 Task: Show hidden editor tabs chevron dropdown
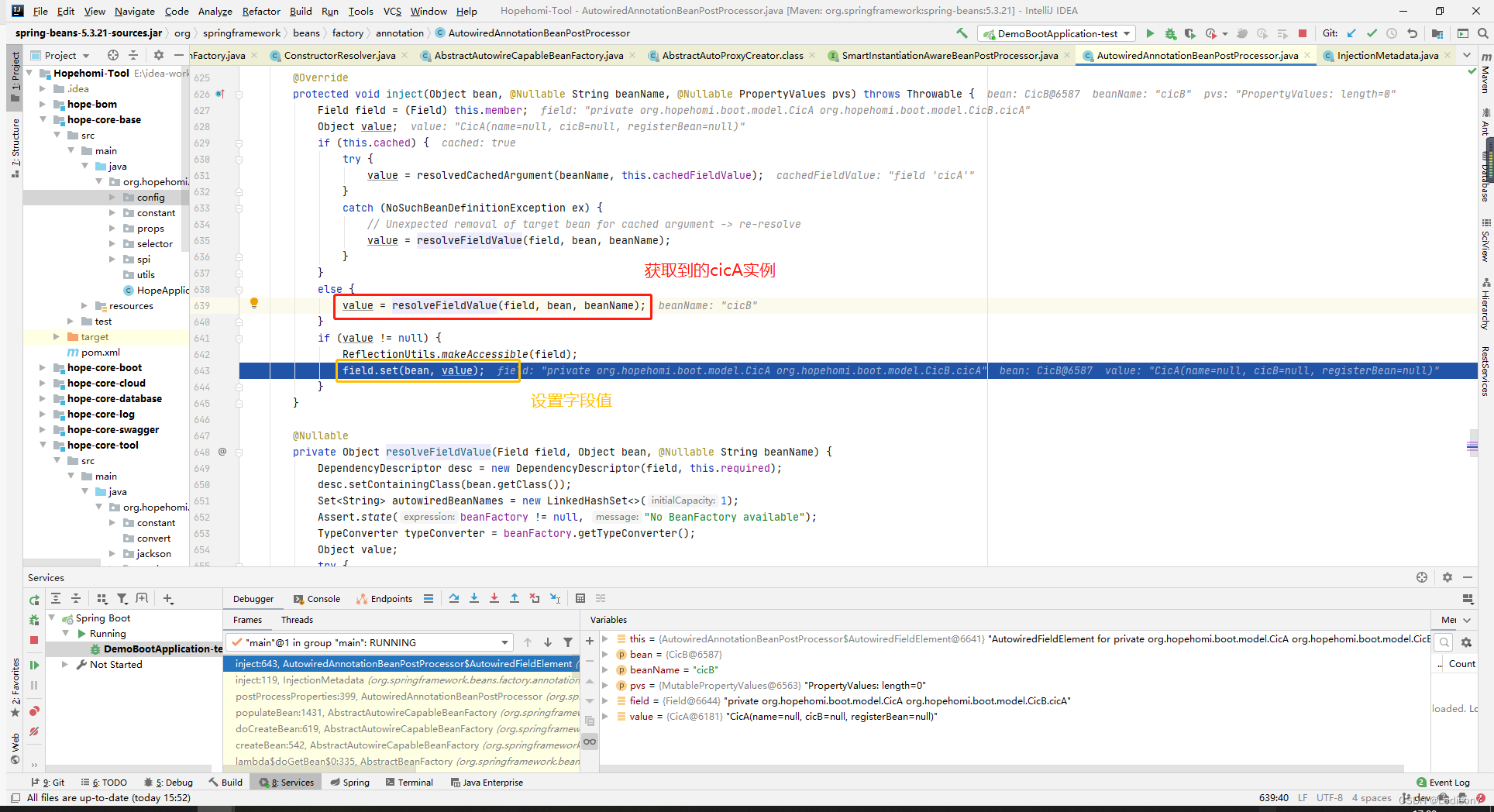pos(1467,55)
